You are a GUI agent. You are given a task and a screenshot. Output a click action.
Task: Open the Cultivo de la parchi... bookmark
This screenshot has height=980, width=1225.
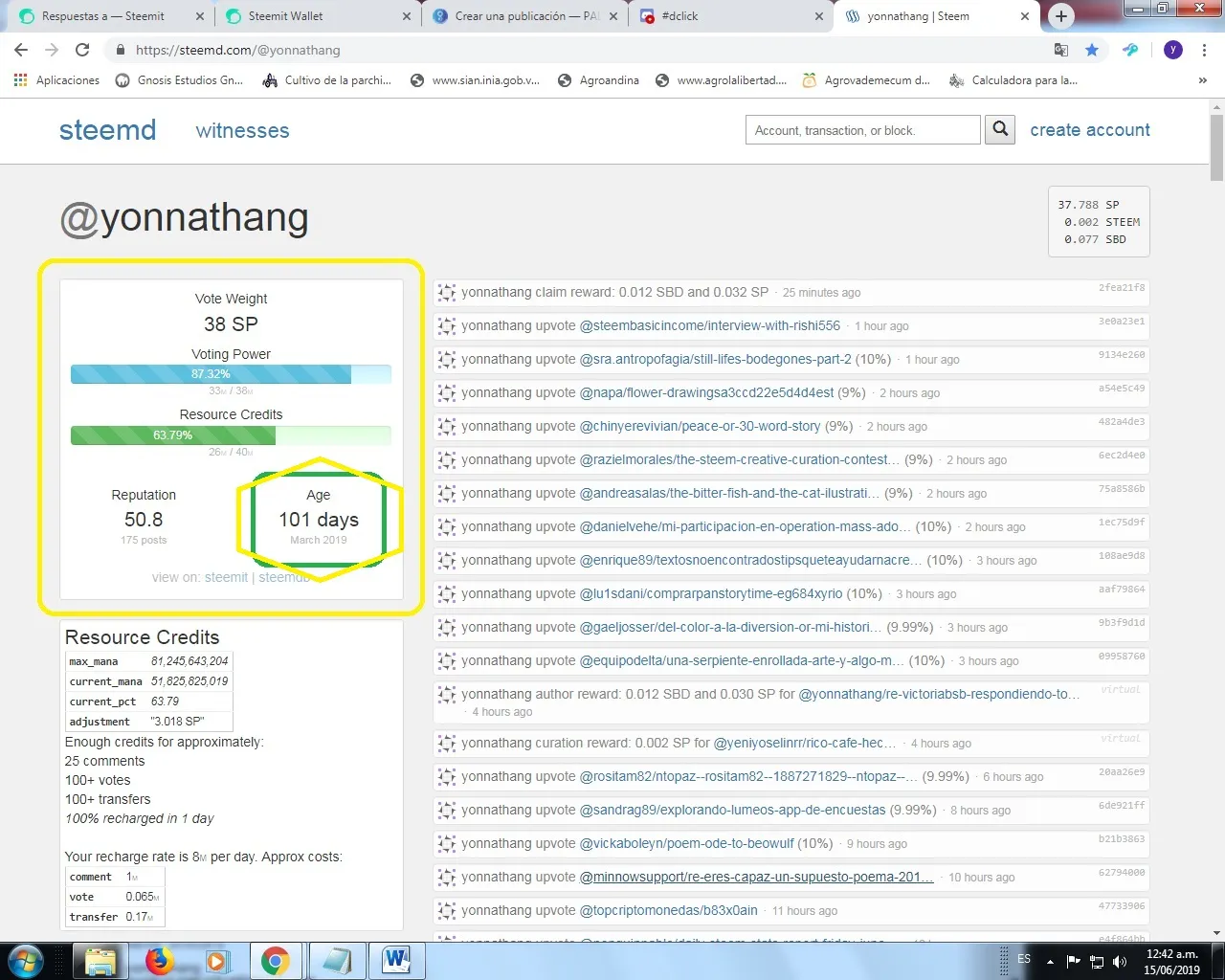[x=327, y=80]
